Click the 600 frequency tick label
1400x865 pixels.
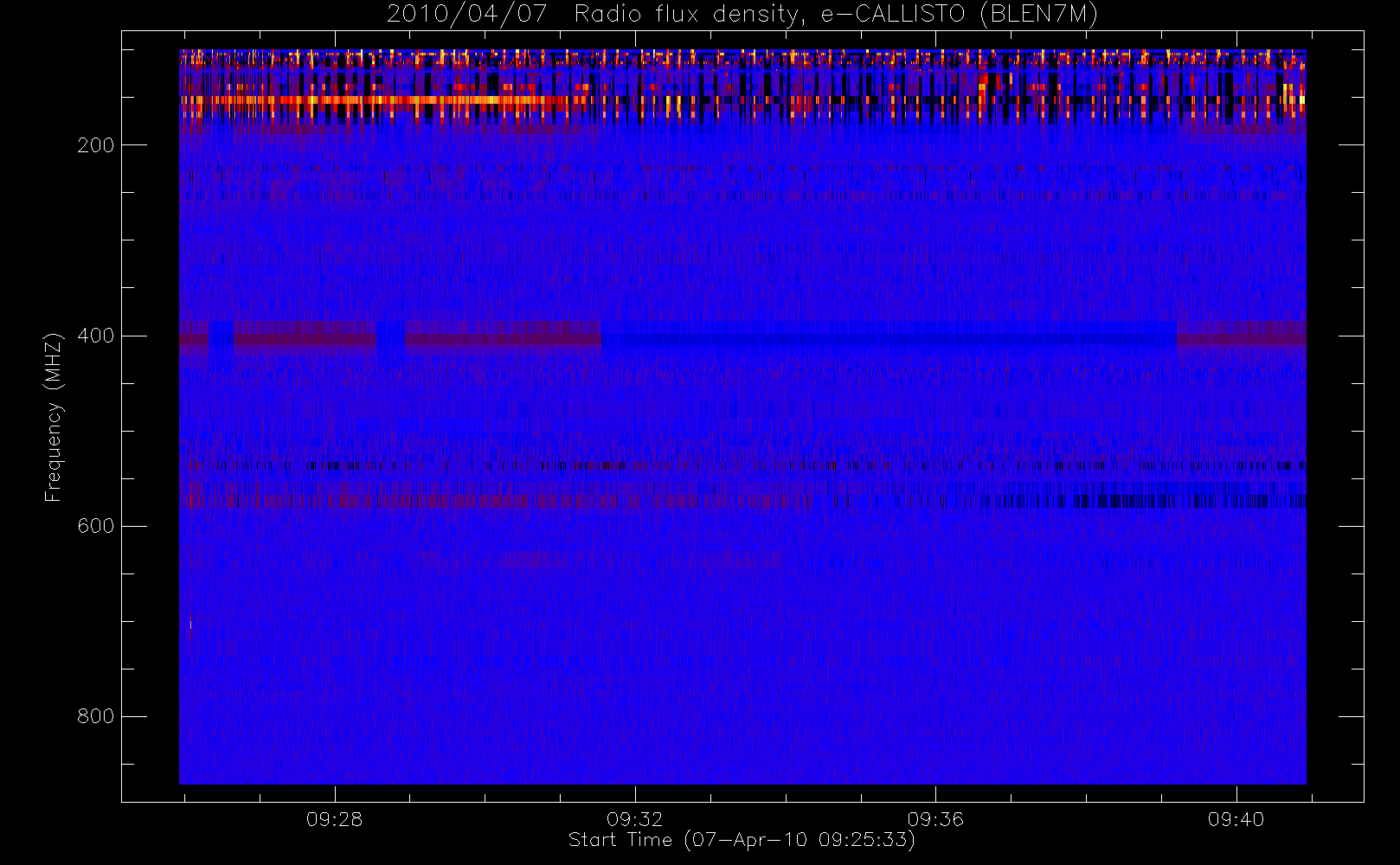point(95,526)
